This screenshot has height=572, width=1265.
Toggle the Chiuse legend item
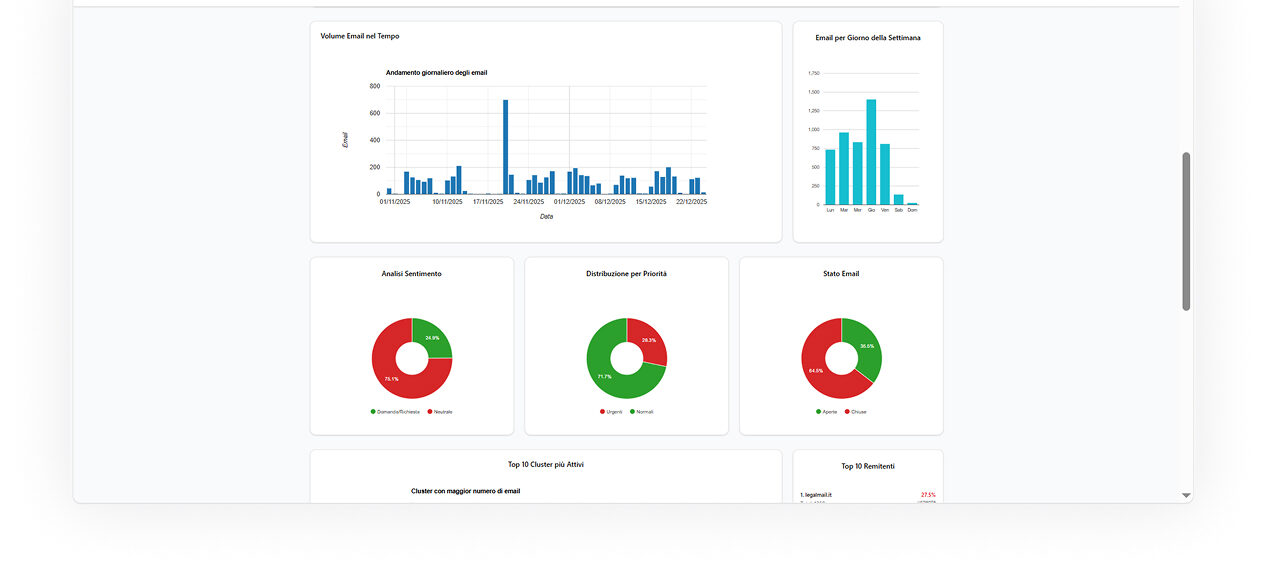[x=857, y=412]
